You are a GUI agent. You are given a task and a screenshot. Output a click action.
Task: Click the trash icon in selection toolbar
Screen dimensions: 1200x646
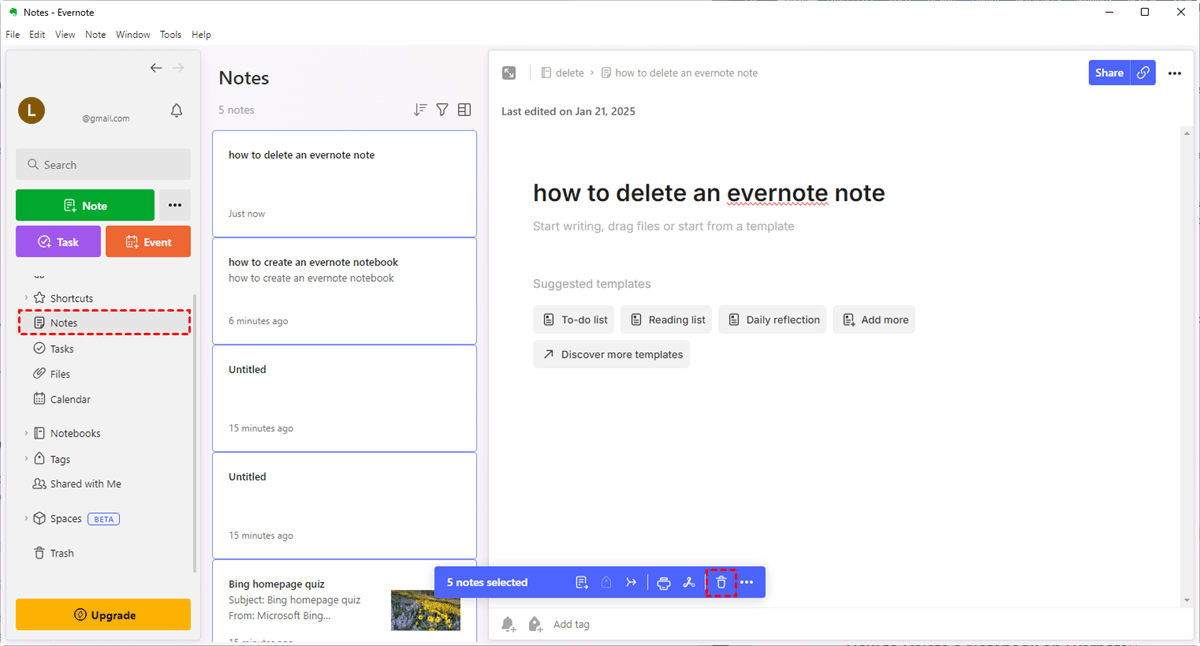[x=721, y=582]
